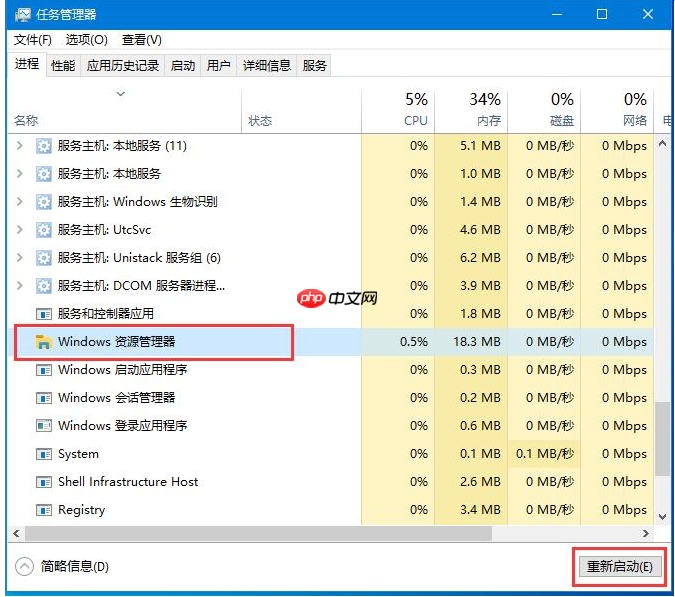Click 0.1 MB/秒 disk value

pos(545,454)
